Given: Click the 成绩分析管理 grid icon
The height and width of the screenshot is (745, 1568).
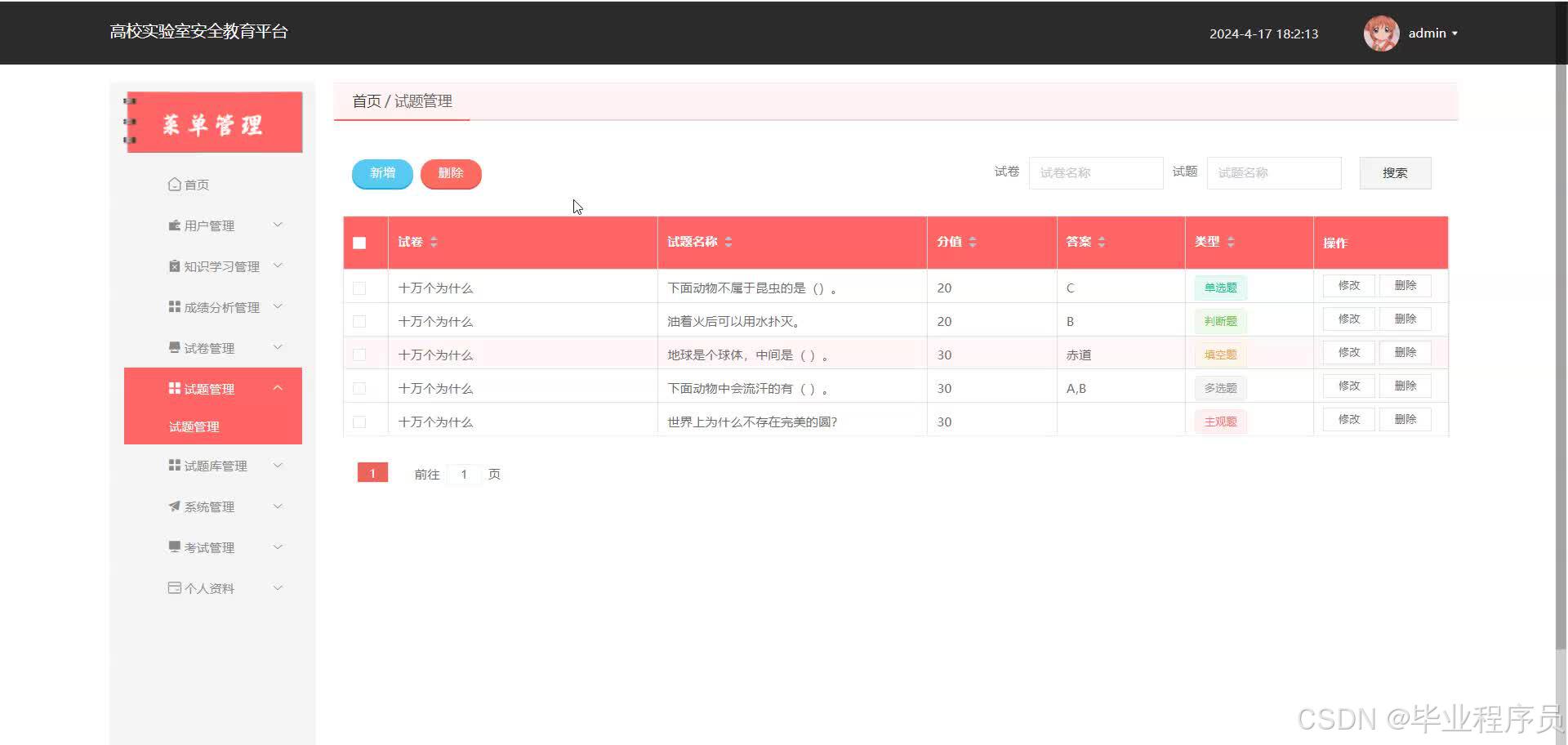Looking at the screenshot, I should click(174, 307).
